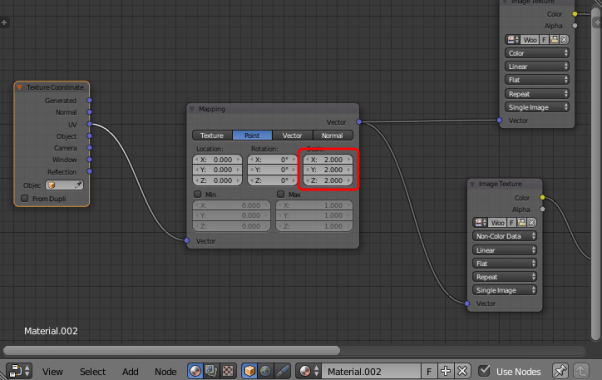Viewport: 602px width, 380px height.
Task: Click Scale X field showing 2.000
Action: [x=328, y=159]
